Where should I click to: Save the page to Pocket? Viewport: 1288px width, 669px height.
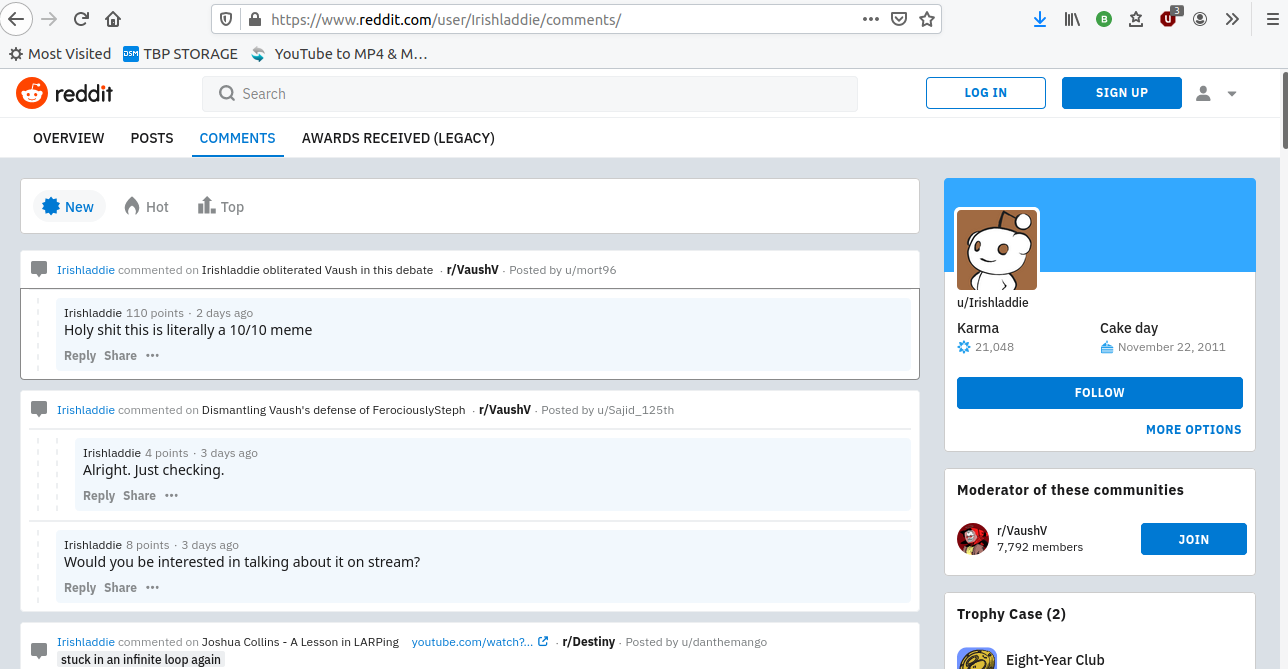(x=899, y=19)
